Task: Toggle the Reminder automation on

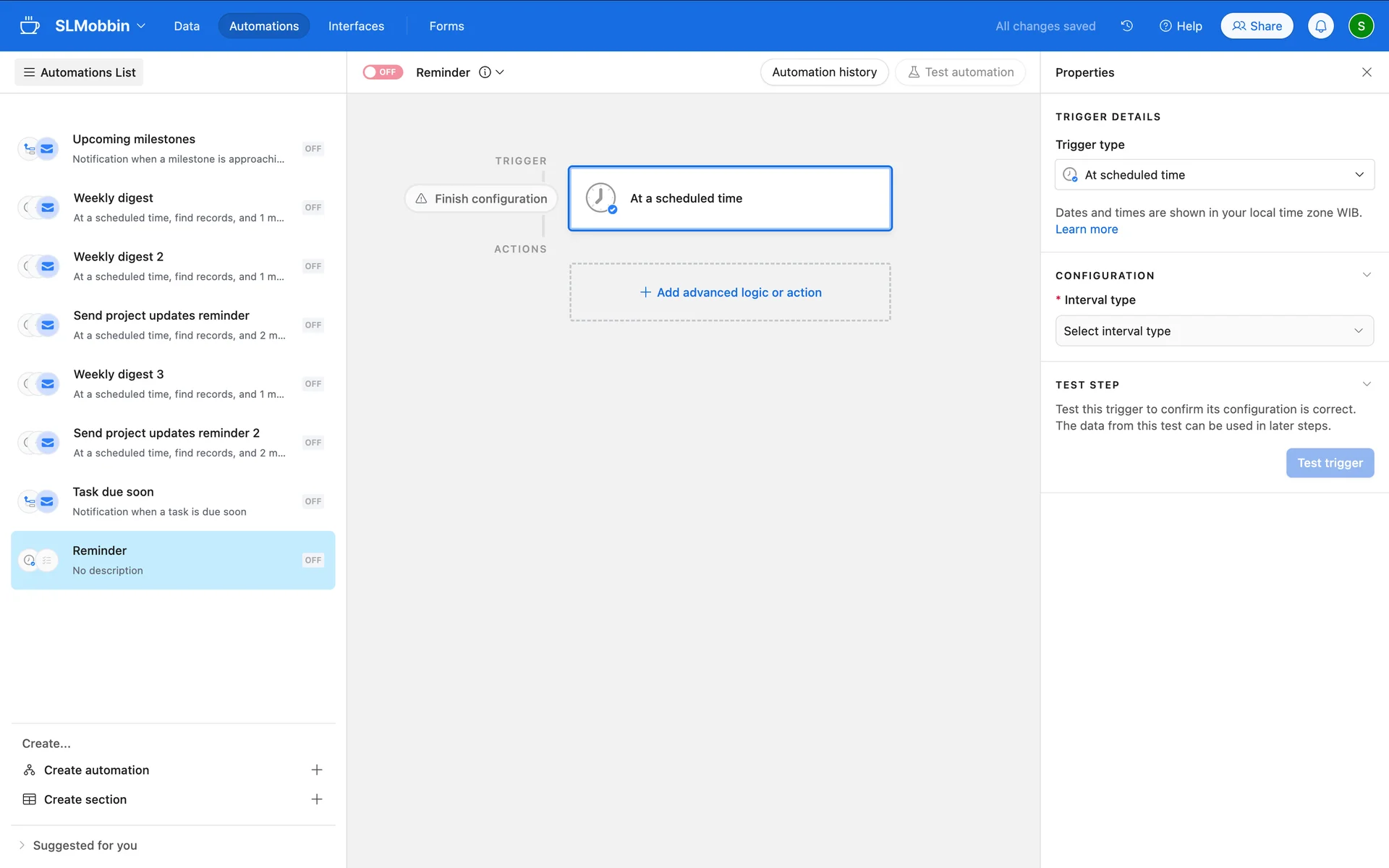Action: pyautogui.click(x=383, y=72)
